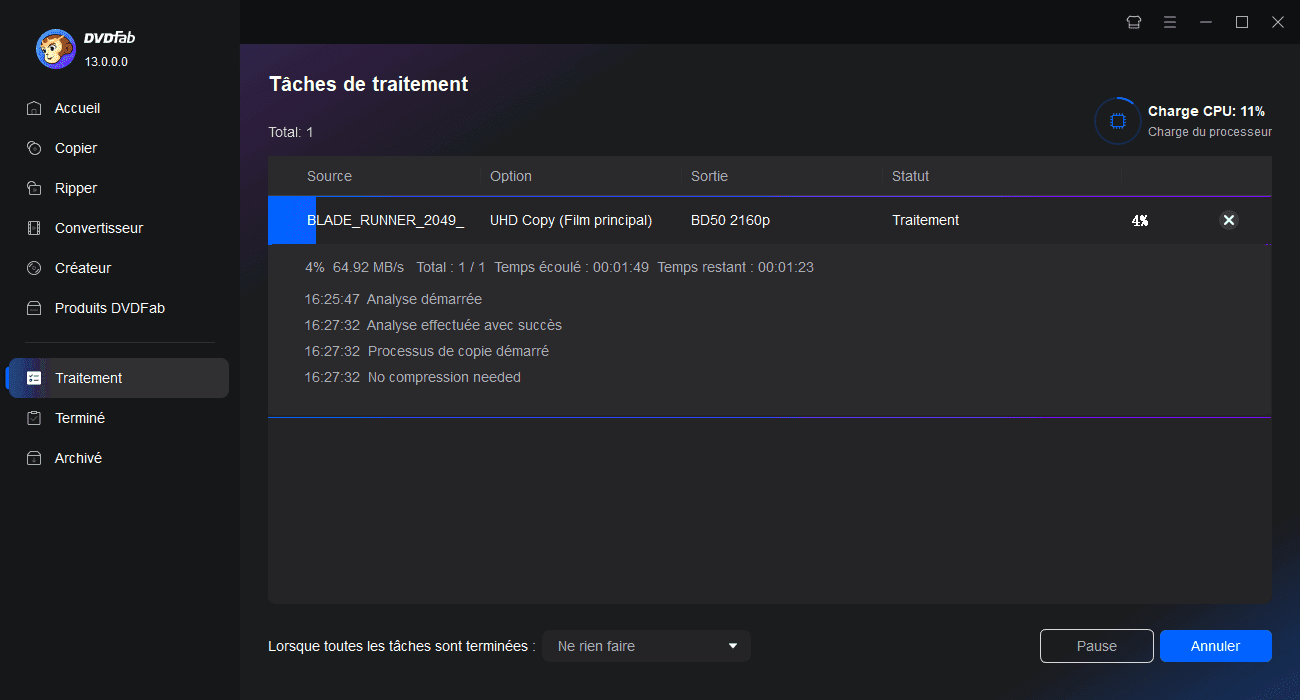Click the Convertisseur film icon
This screenshot has width=1300, height=700.
click(34, 228)
